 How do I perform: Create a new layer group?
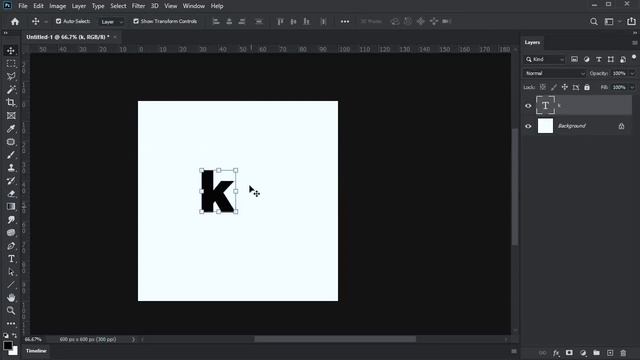596,353
